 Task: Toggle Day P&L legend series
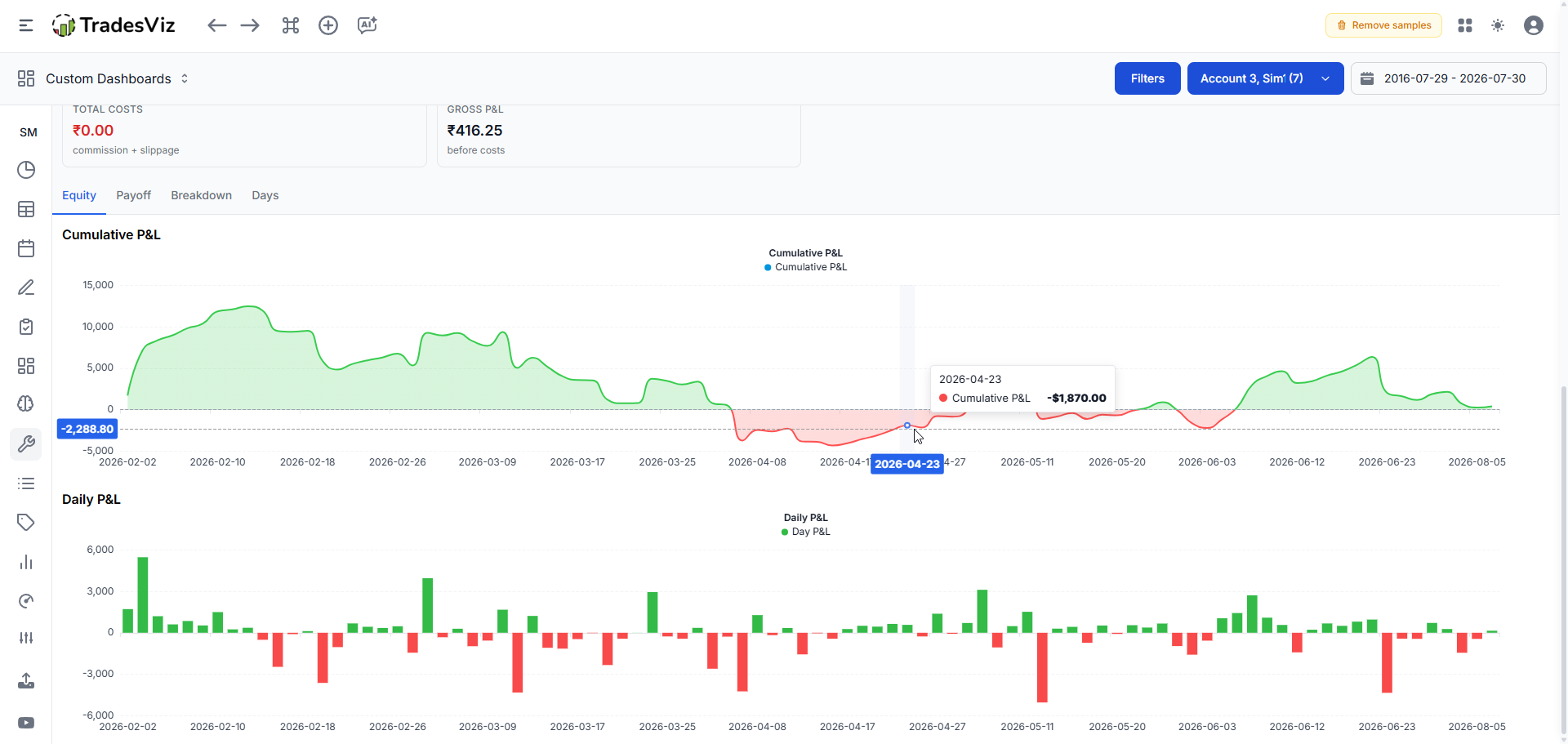pyautogui.click(x=805, y=532)
